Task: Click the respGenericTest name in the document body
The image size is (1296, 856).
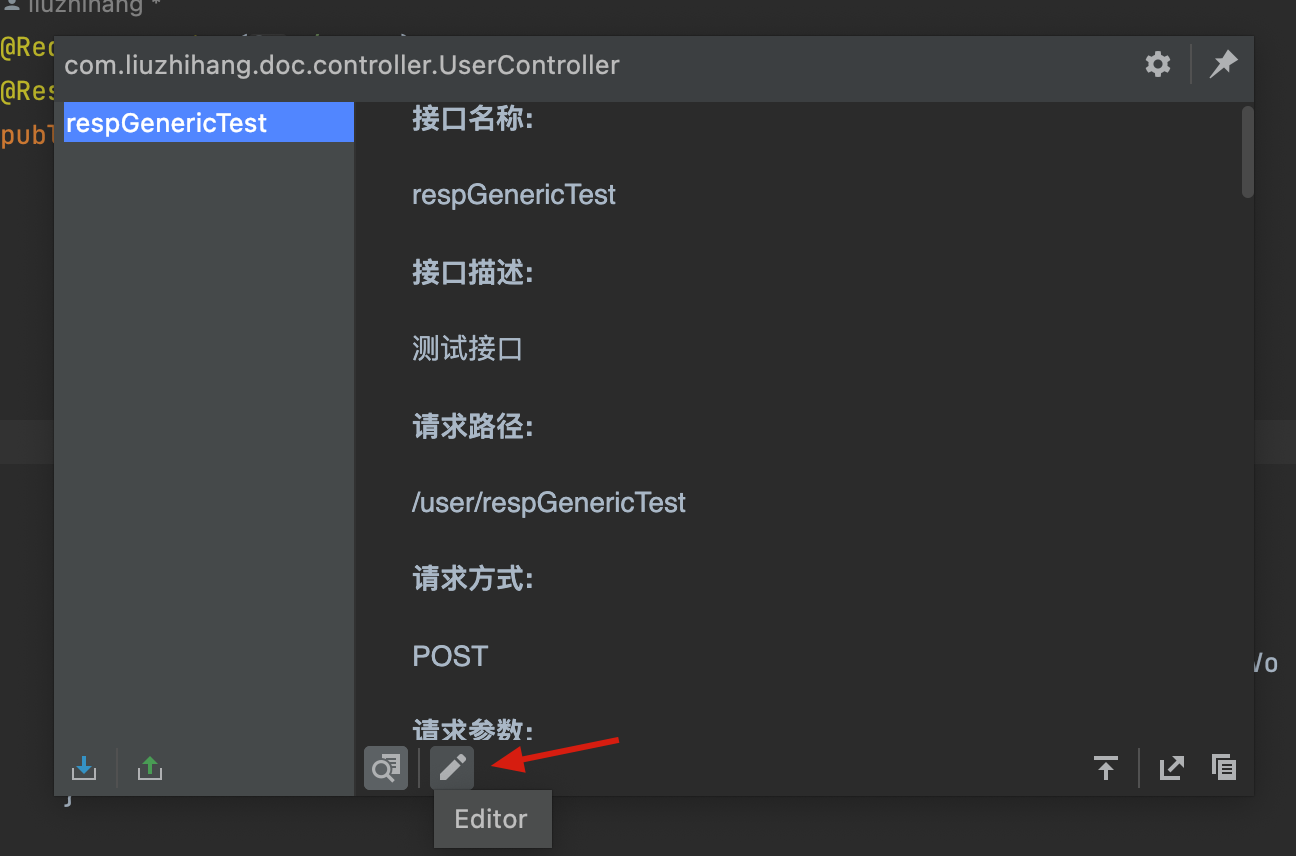Action: click(x=514, y=195)
